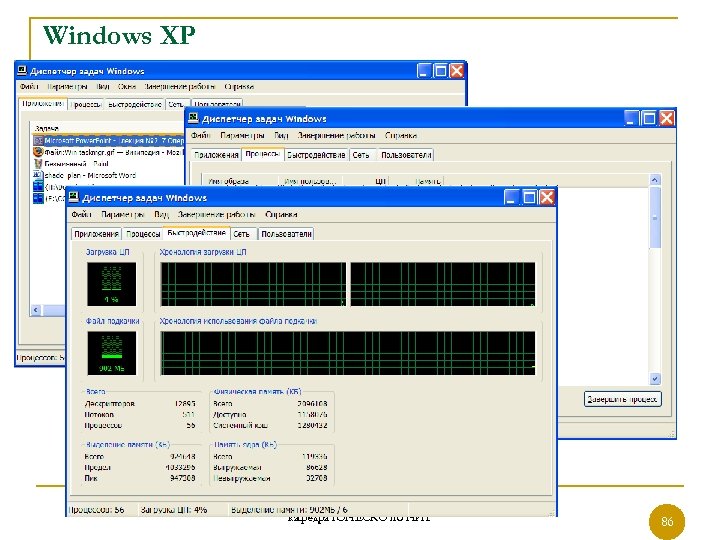
Task: Switch to Сеть tab in the front window
Action: pyautogui.click(x=242, y=234)
